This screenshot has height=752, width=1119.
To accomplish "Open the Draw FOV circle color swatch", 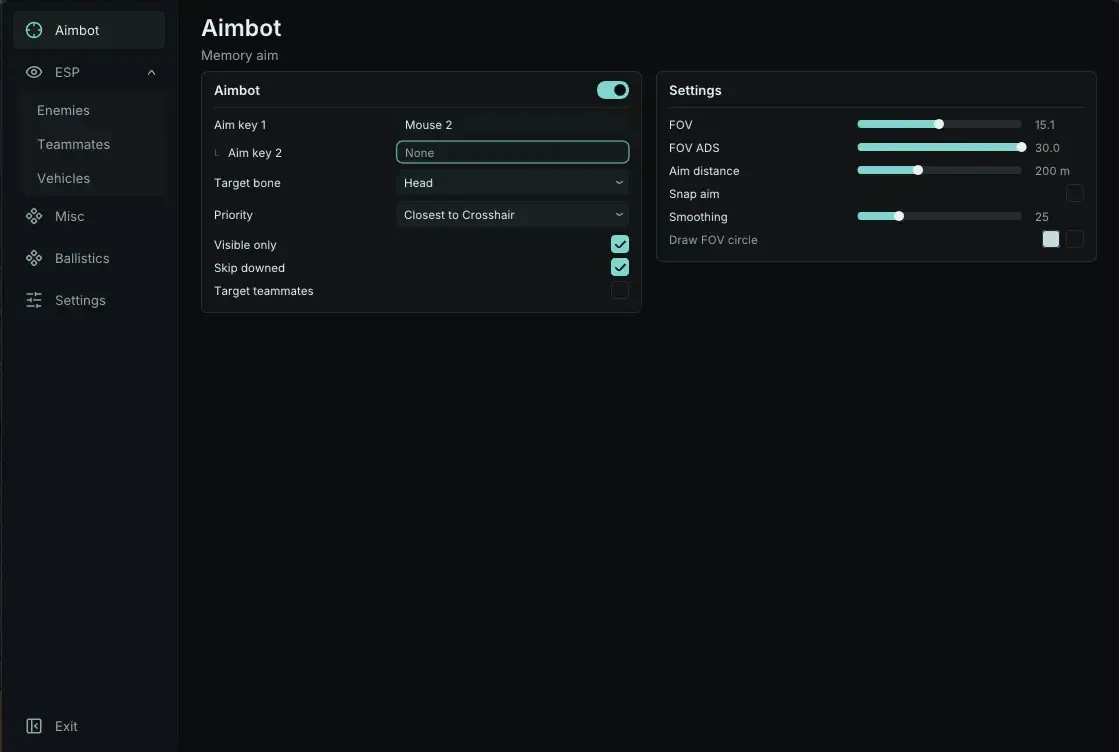I will coord(1050,239).
